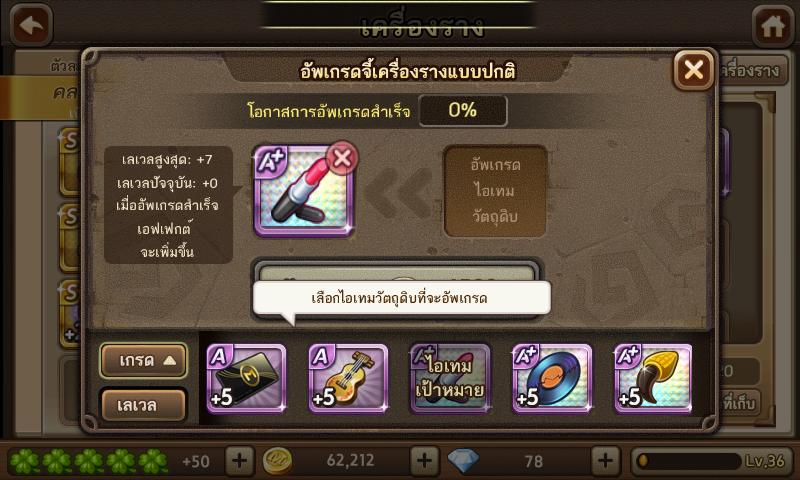Viewport: 800px width, 480px height.
Task: Open the home screen icon
Action: click(772, 26)
